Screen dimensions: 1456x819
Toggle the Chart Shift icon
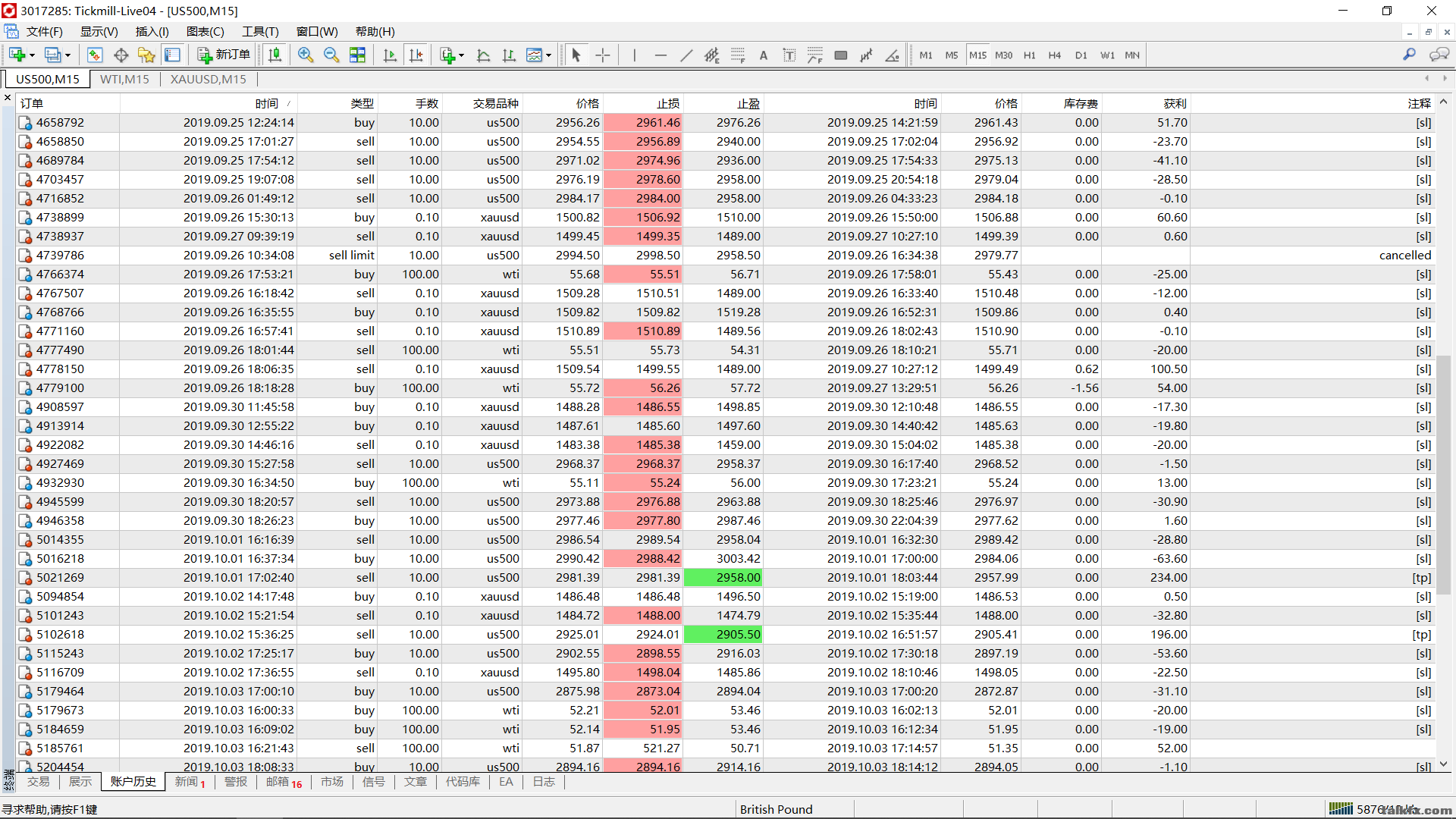pyautogui.click(x=416, y=55)
